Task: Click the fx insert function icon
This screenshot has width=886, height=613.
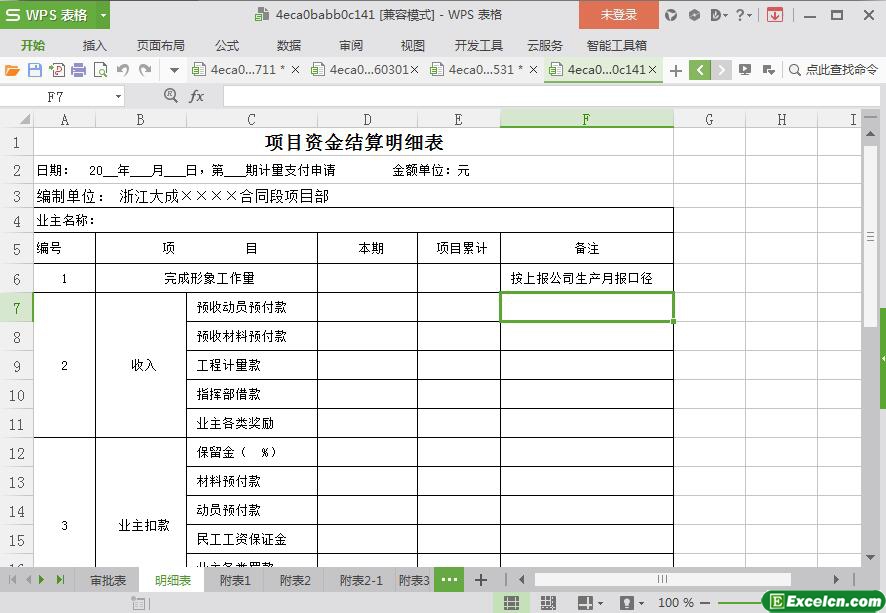Action: pyautogui.click(x=196, y=96)
